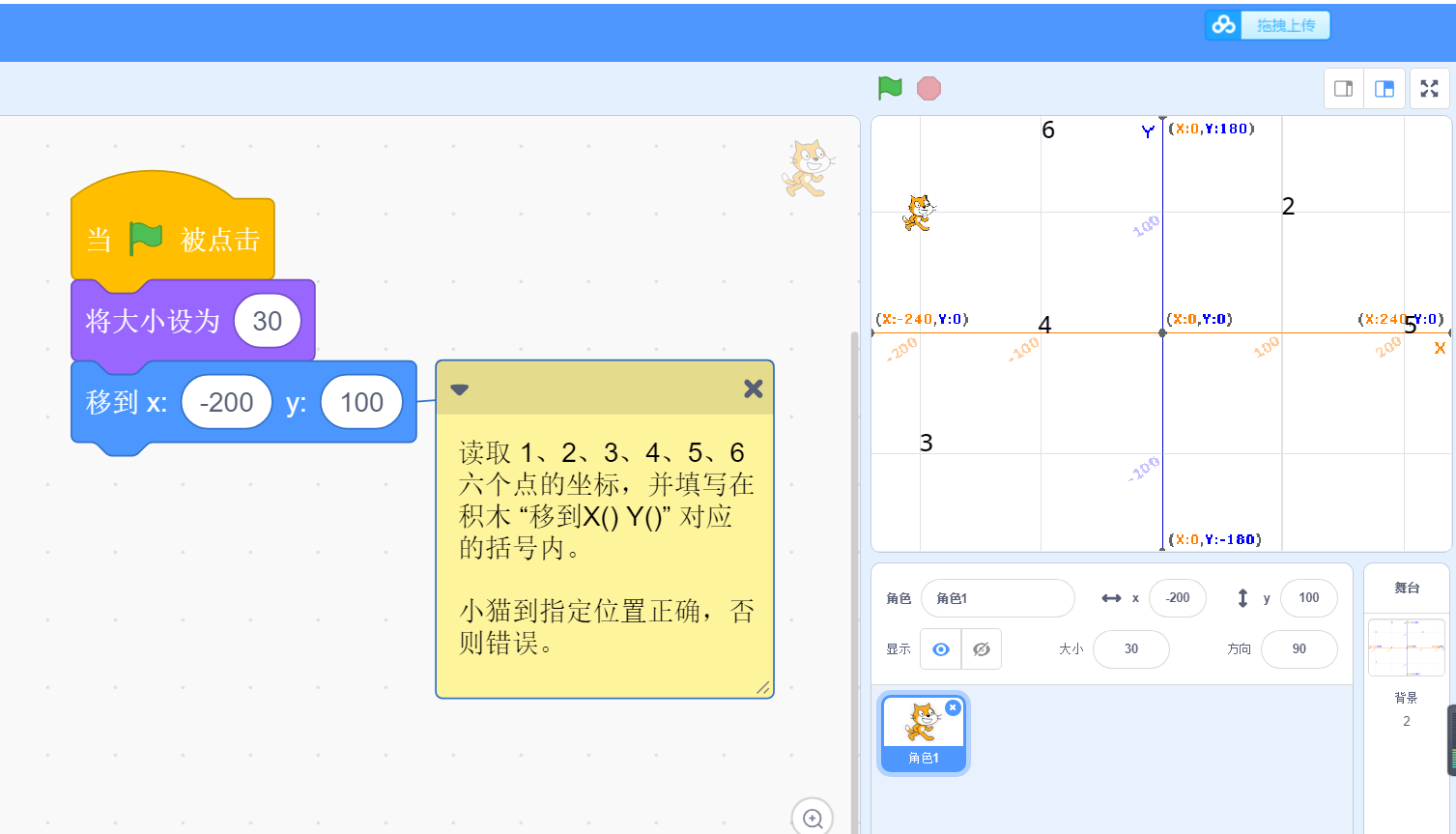Click point number 6 on stage
1456x834 pixels.
1048,129
